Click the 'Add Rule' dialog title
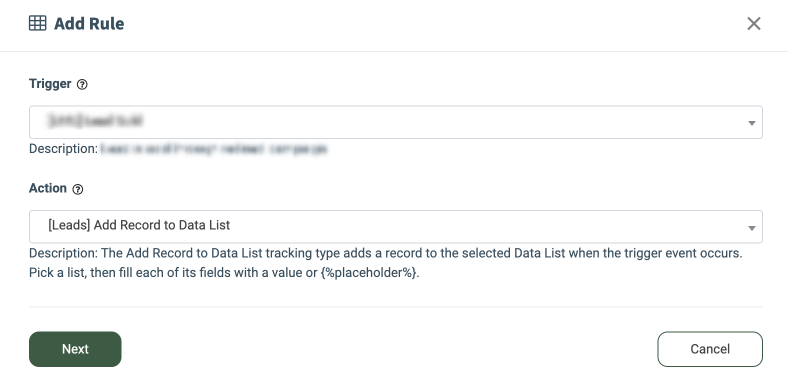This screenshot has width=788, height=387. pyautogui.click(x=89, y=24)
